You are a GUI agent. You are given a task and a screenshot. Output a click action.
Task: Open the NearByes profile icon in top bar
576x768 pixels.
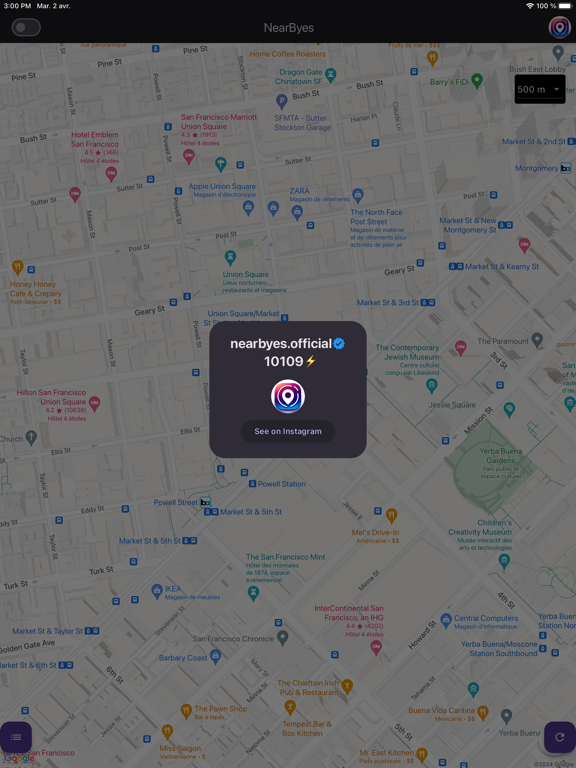click(x=559, y=27)
